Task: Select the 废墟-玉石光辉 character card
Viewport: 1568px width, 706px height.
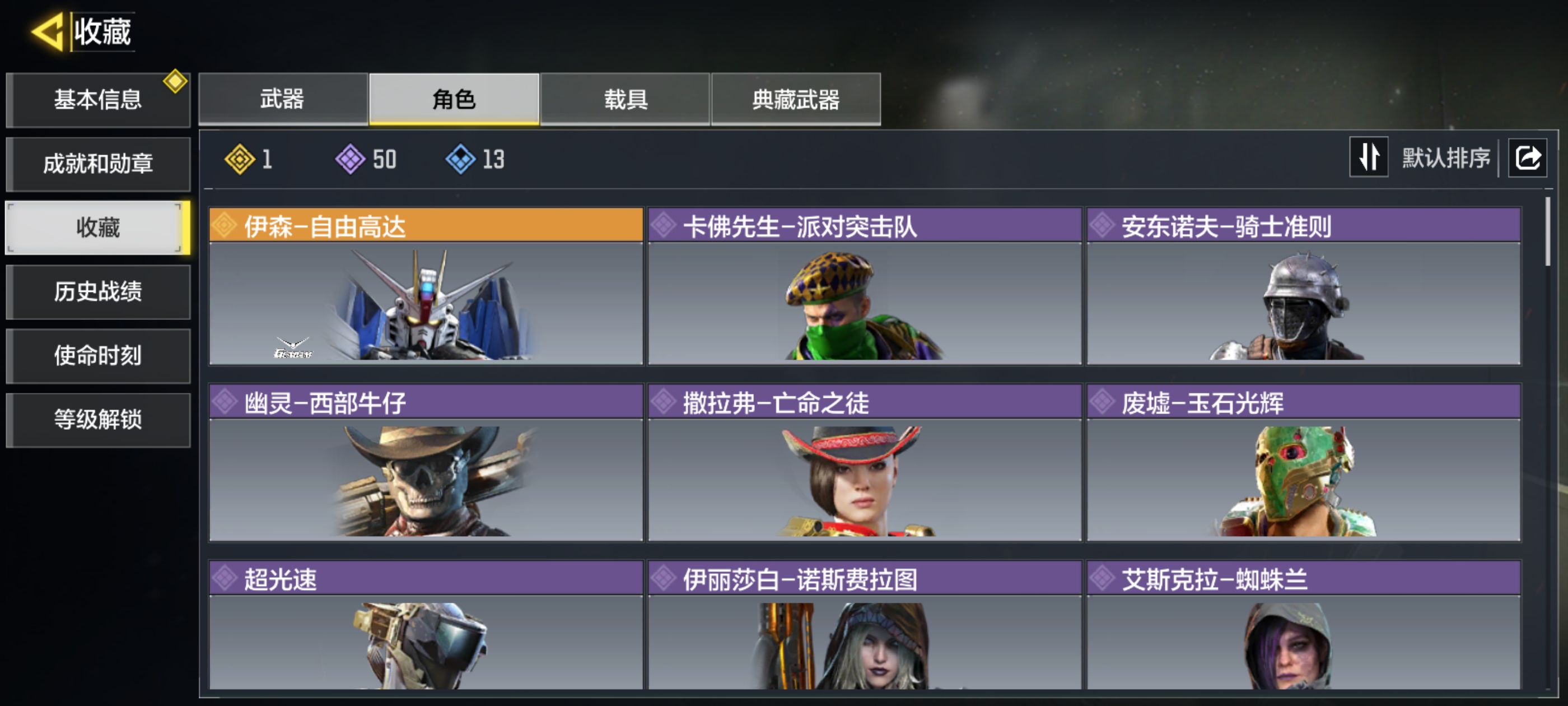Action: click(x=1303, y=462)
